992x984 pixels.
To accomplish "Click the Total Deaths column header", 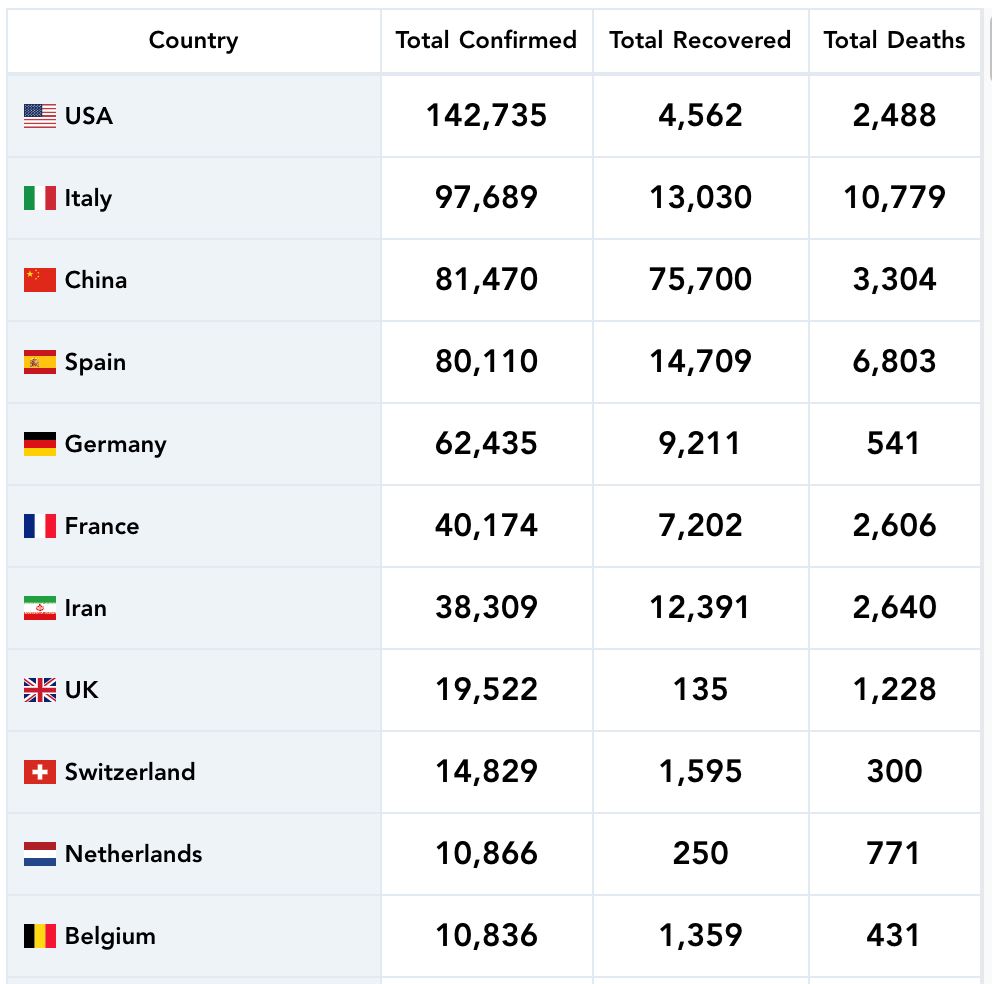I will click(x=894, y=41).
